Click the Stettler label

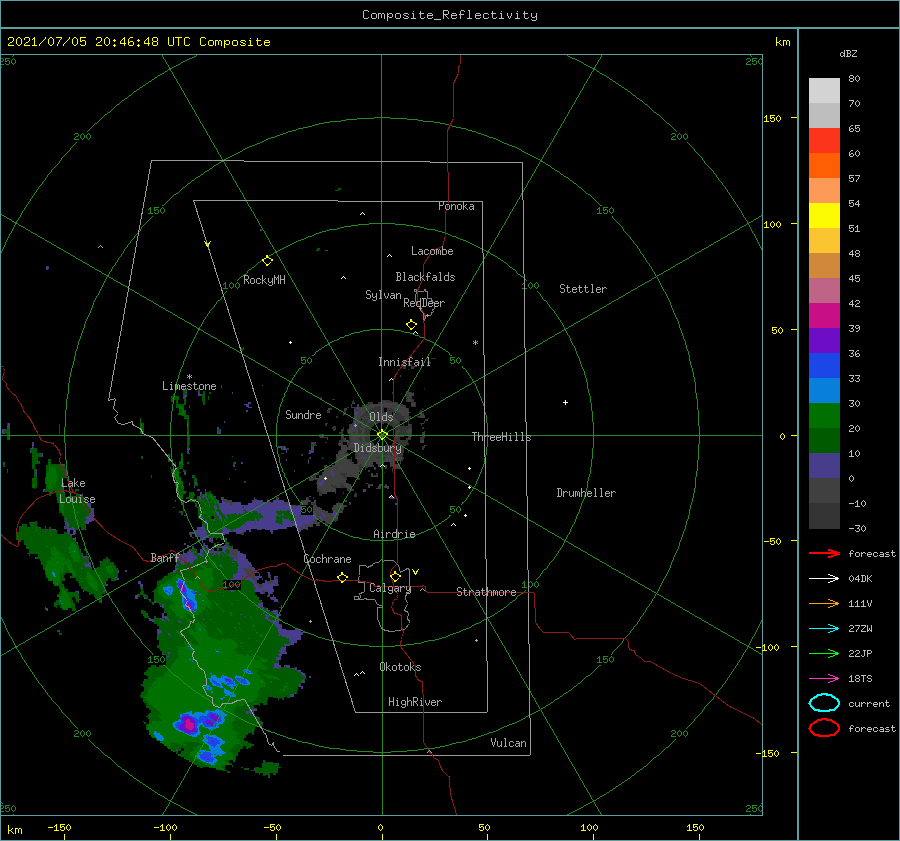point(583,289)
